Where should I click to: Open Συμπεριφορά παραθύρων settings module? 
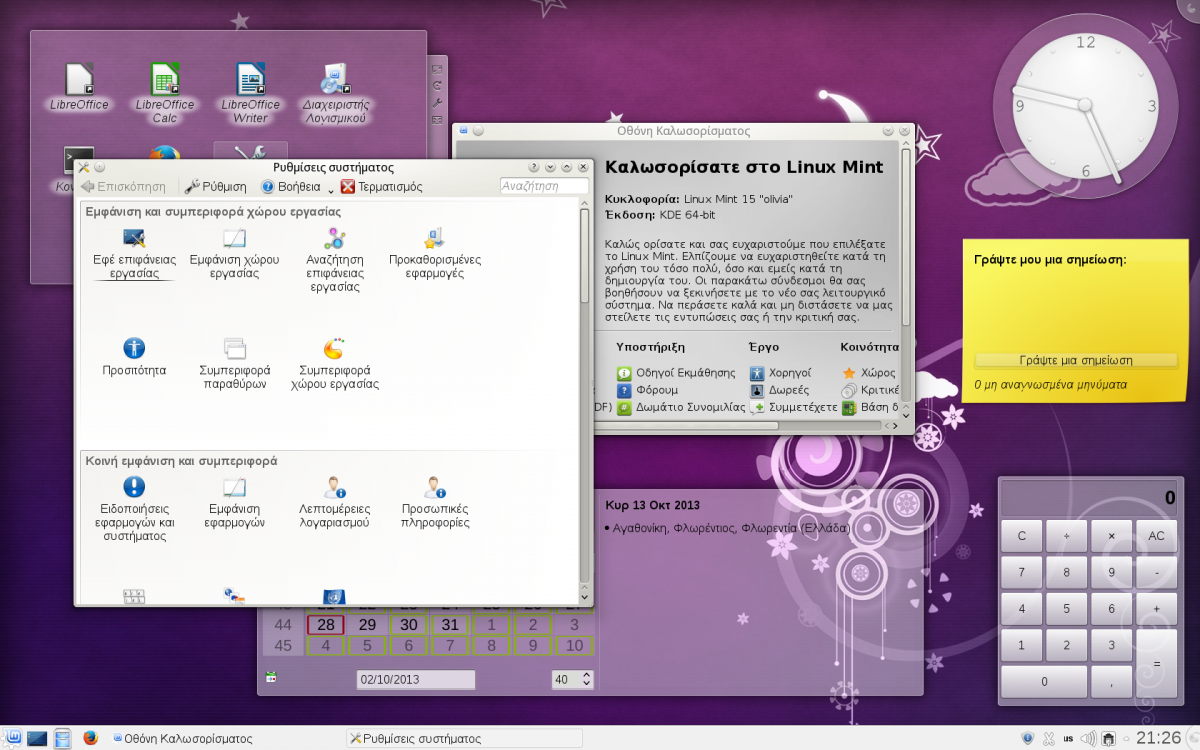[x=235, y=363]
